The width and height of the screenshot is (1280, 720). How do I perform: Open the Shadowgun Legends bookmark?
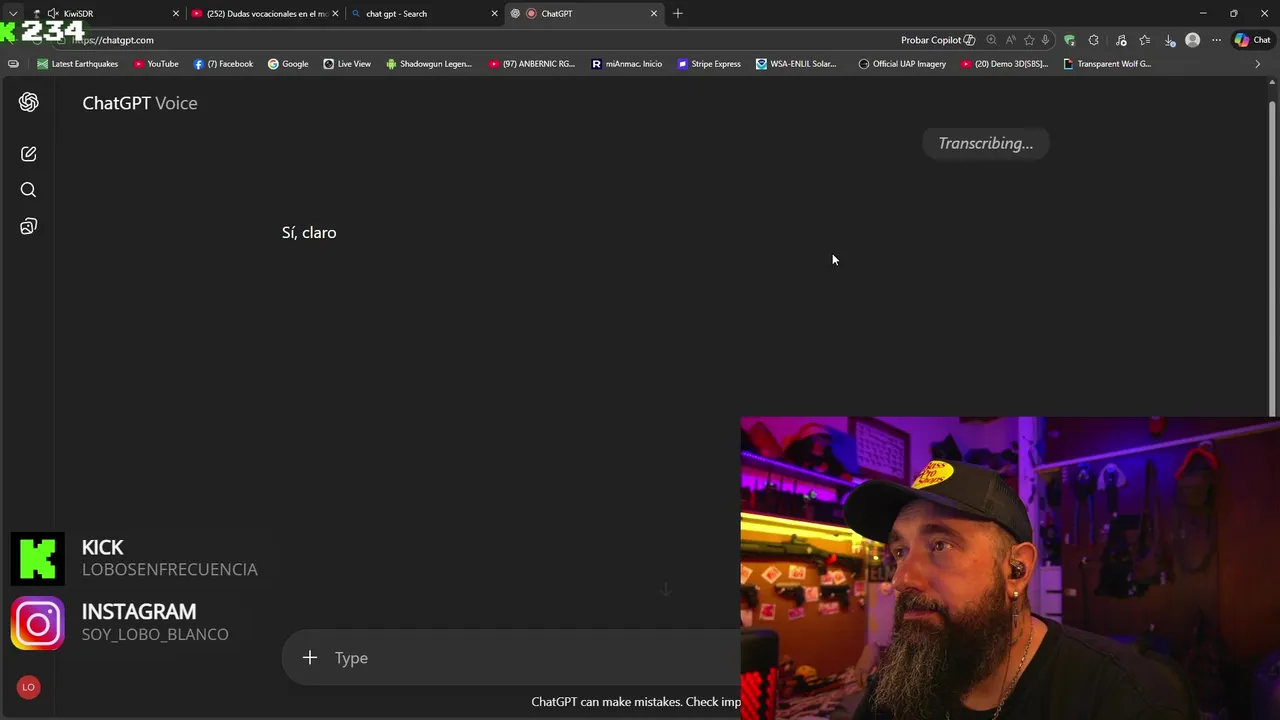point(429,64)
